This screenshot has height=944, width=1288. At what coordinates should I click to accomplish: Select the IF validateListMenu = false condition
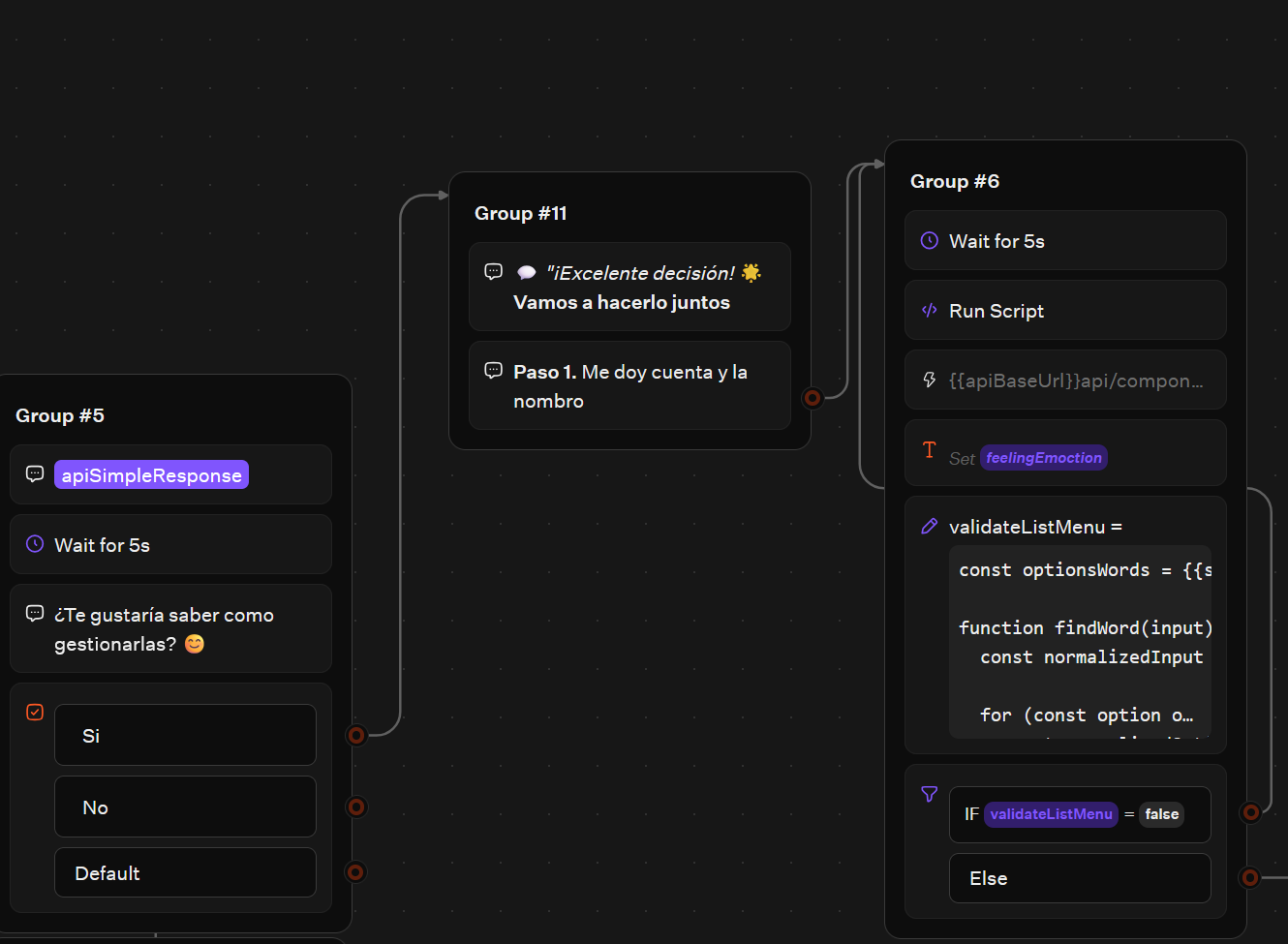[x=1080, y=814]
